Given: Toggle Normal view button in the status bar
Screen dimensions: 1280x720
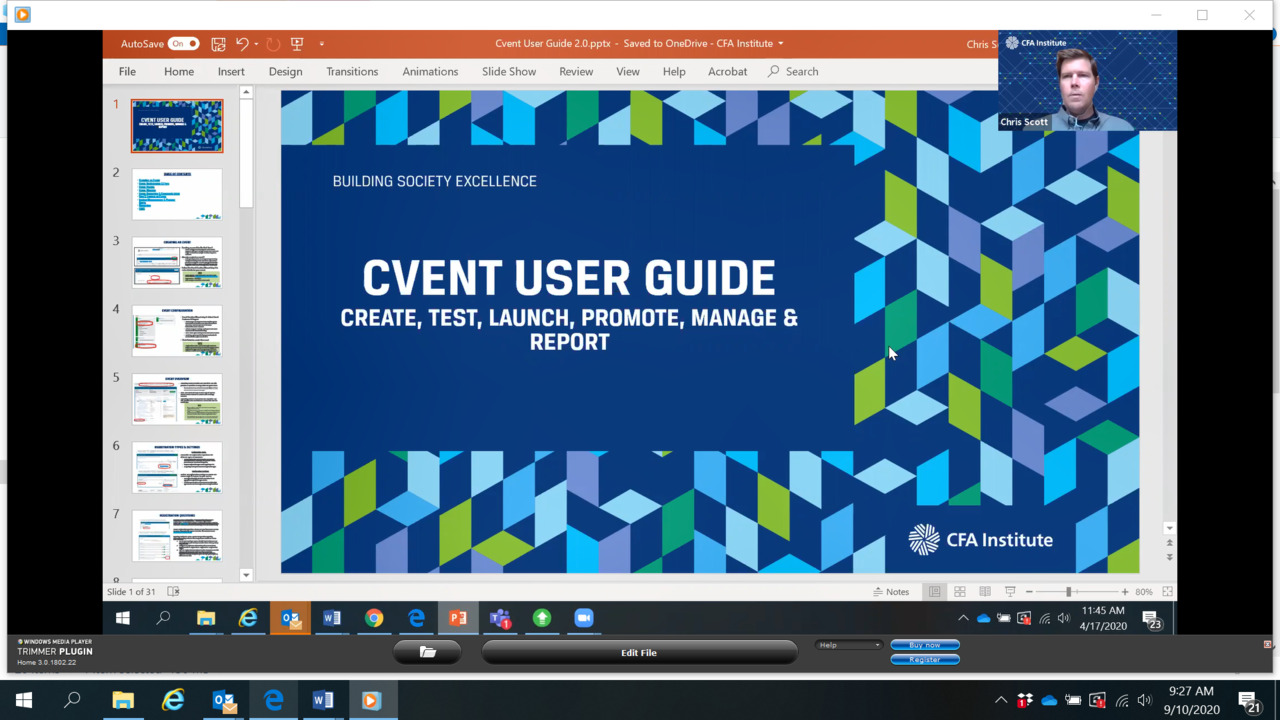Looking at the screenshot, I should (x=935, y=592).
